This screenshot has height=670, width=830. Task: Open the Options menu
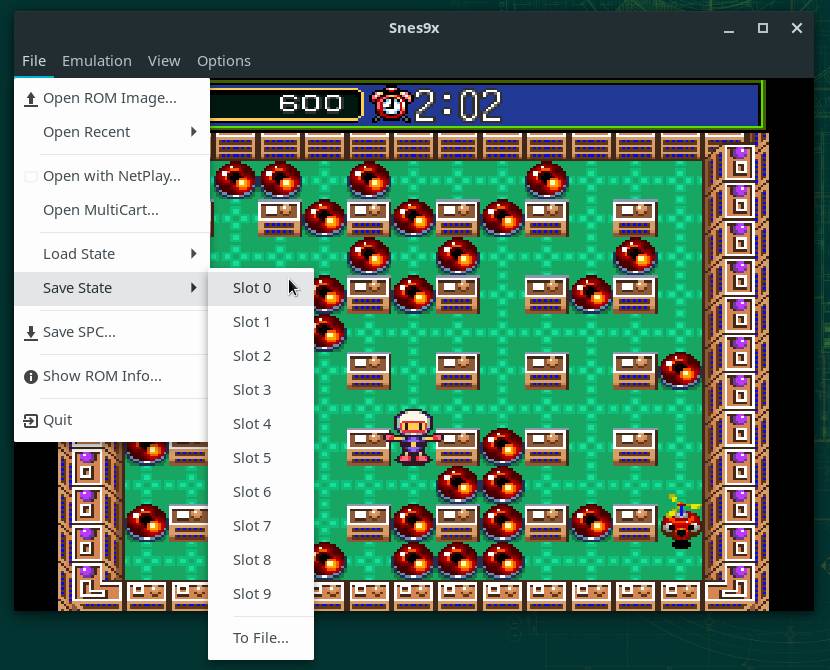click(x=224, y=61)
